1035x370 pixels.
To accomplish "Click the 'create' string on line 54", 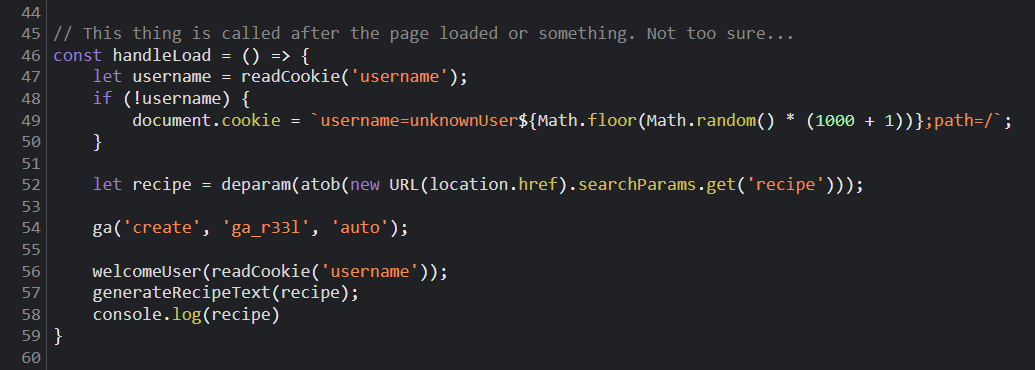I will pos(162,229).
